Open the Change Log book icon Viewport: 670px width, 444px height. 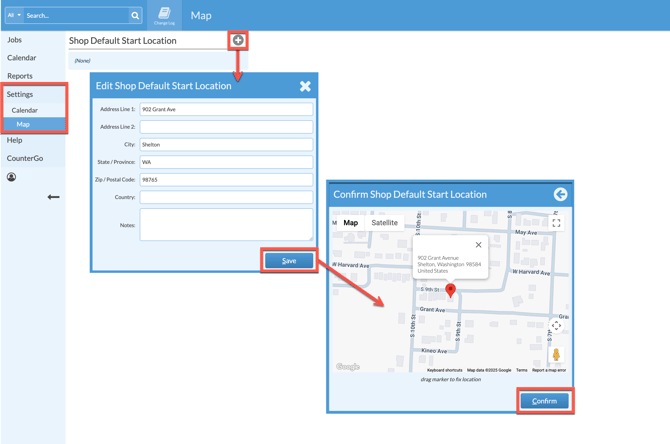[165, 15]
